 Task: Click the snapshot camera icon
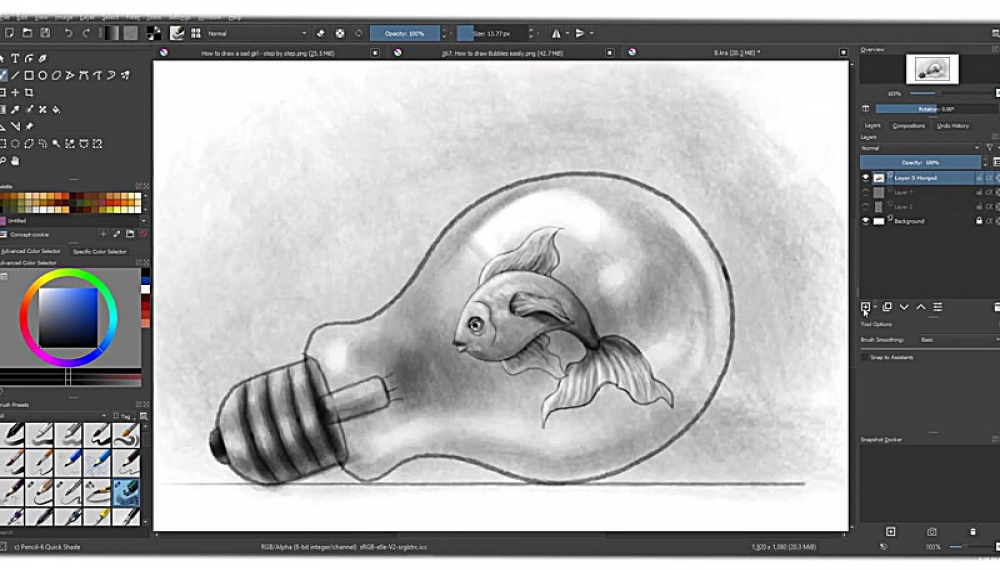click(931, 532)
